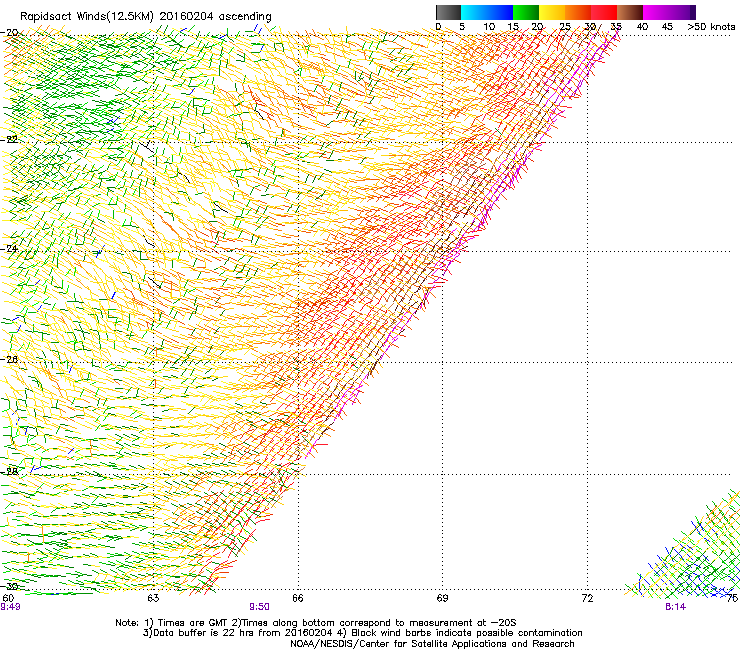Click the '9:50' swath time label
The image size is (740, 650).
coord(259,607)
